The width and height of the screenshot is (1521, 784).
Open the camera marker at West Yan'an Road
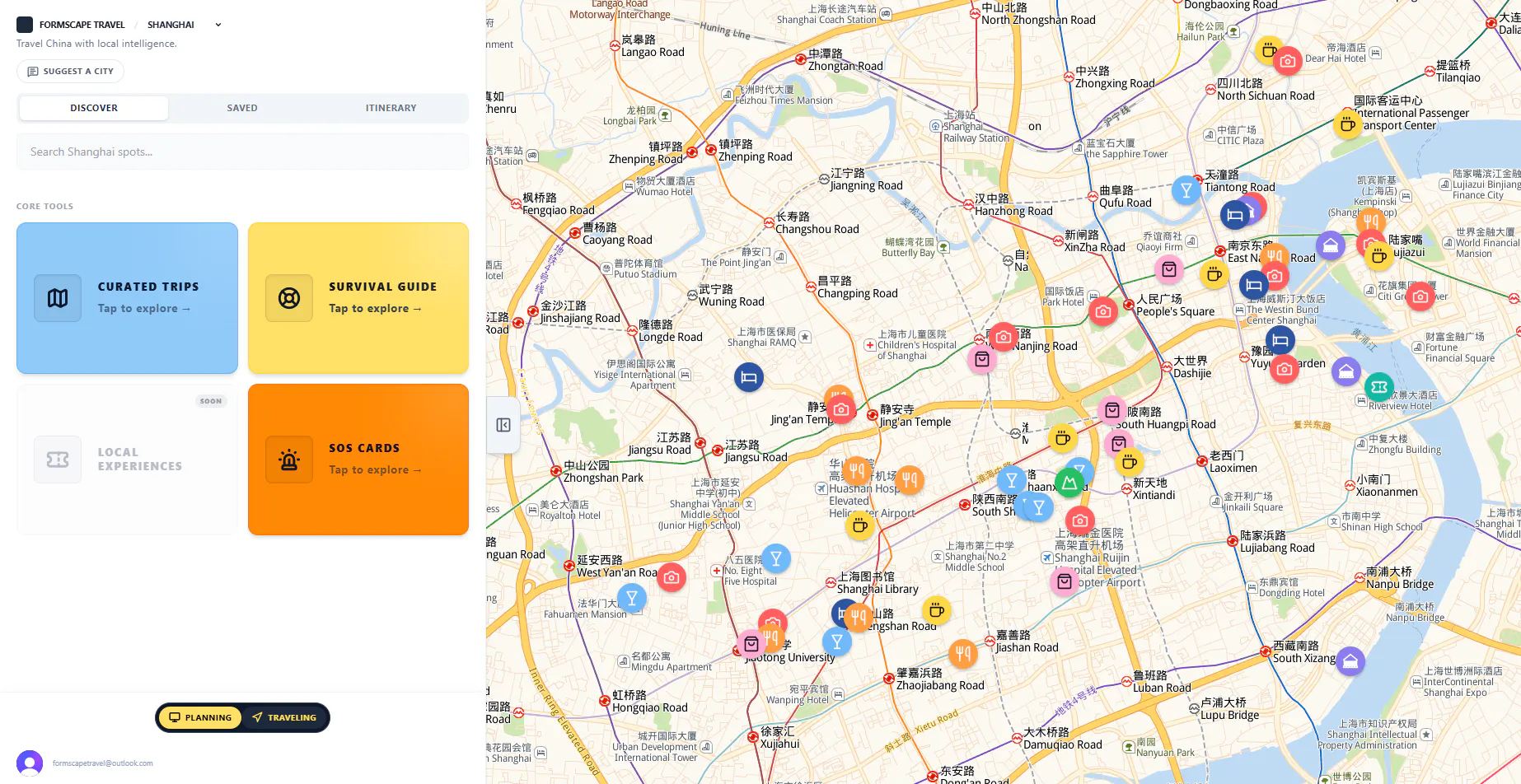pos(672,578)
